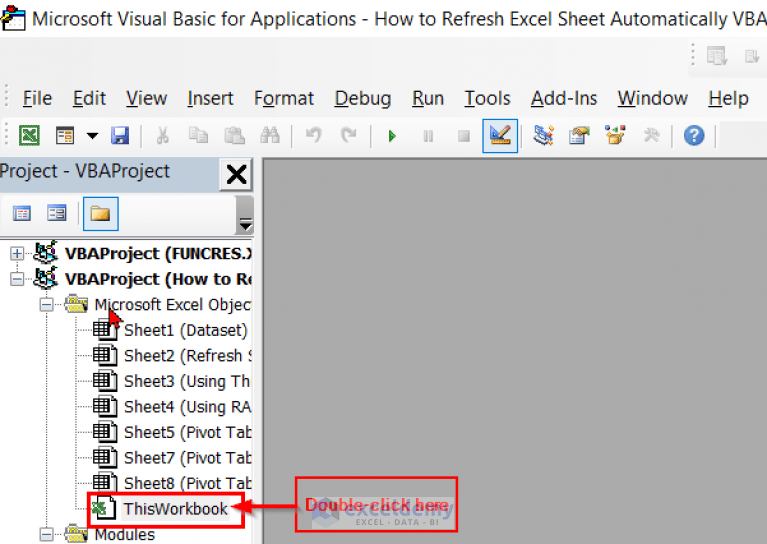Open the Object Browser icon

615,136
